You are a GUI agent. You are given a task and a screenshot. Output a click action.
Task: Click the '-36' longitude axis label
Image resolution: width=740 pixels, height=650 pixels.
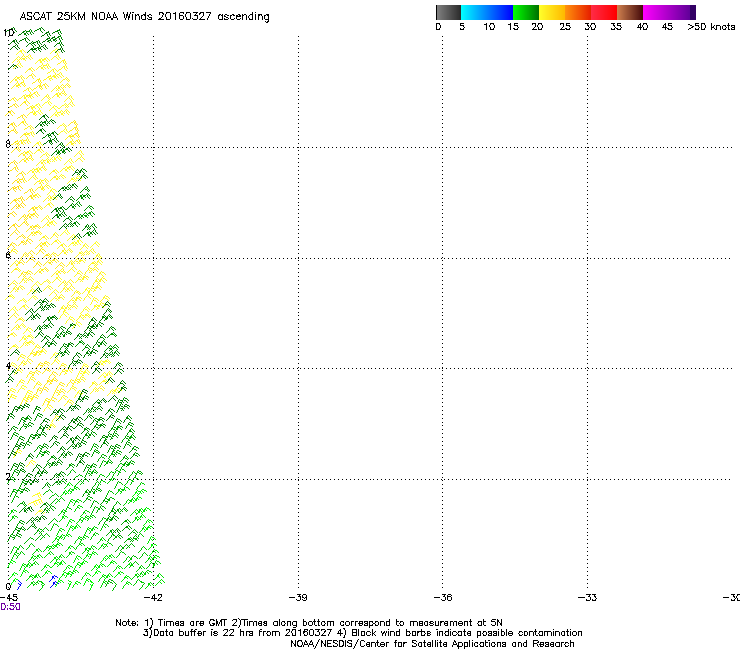click(x=443, y=598)
